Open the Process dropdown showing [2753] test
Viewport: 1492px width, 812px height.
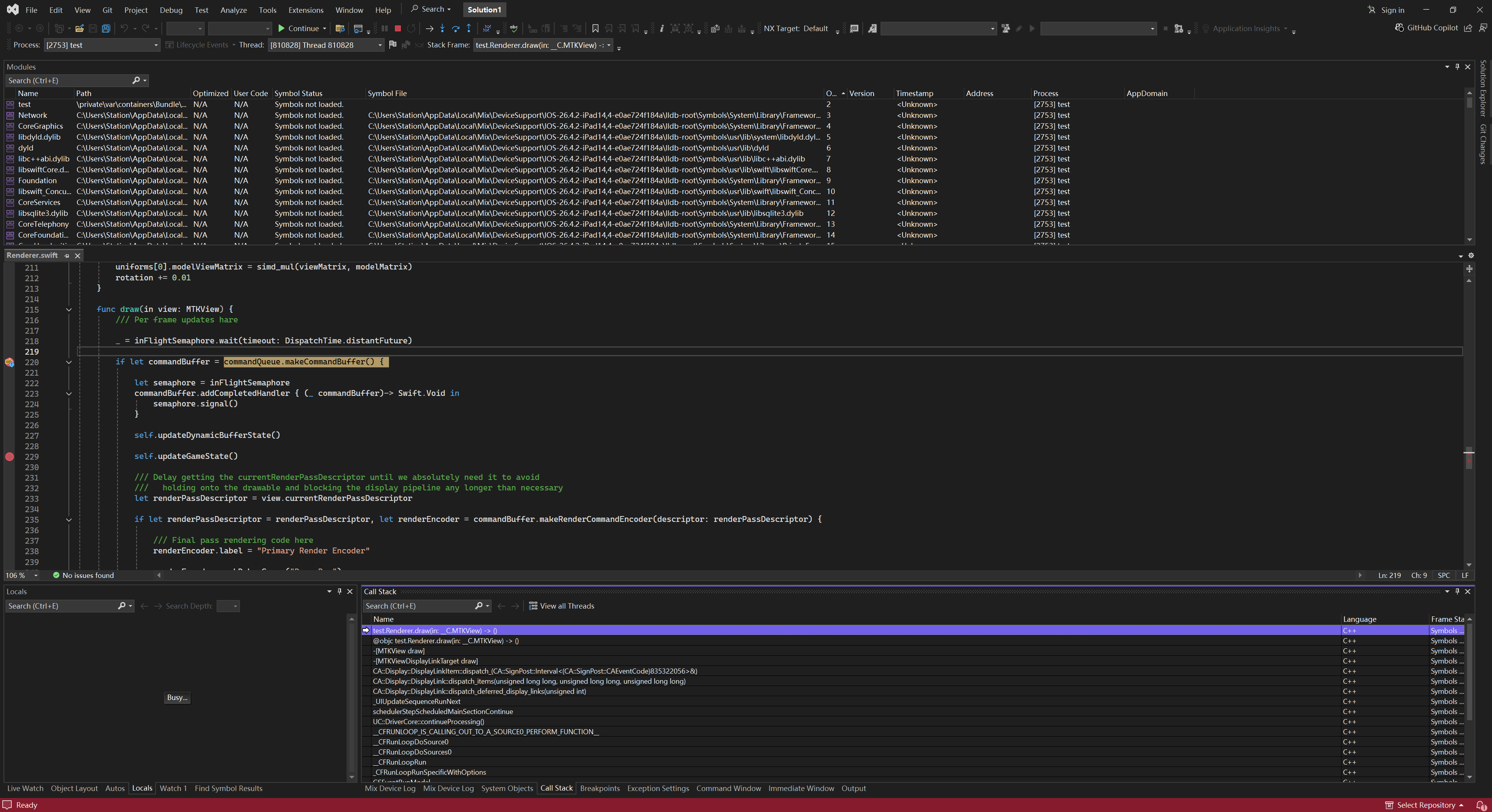tap(102, 45)
